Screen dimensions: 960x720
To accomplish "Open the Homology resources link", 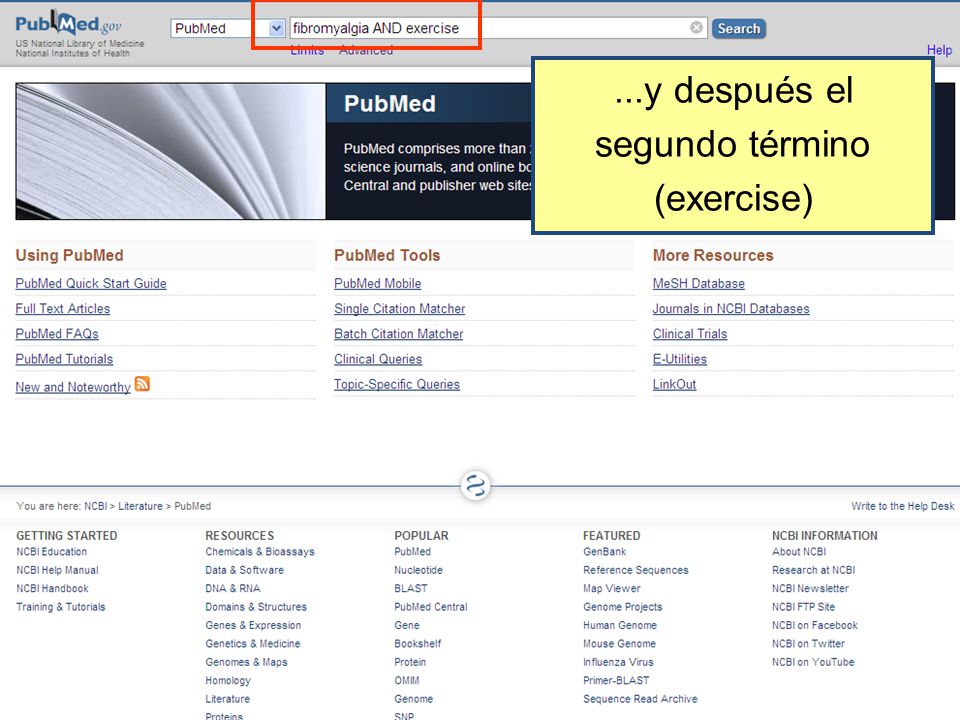I will [x=228, y=680].
